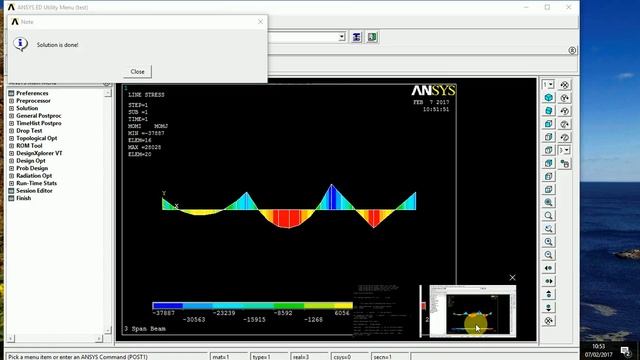Screen dimensions: 640x360
Task: Open the Windows notification center icon
Action: tap(625, 351)
